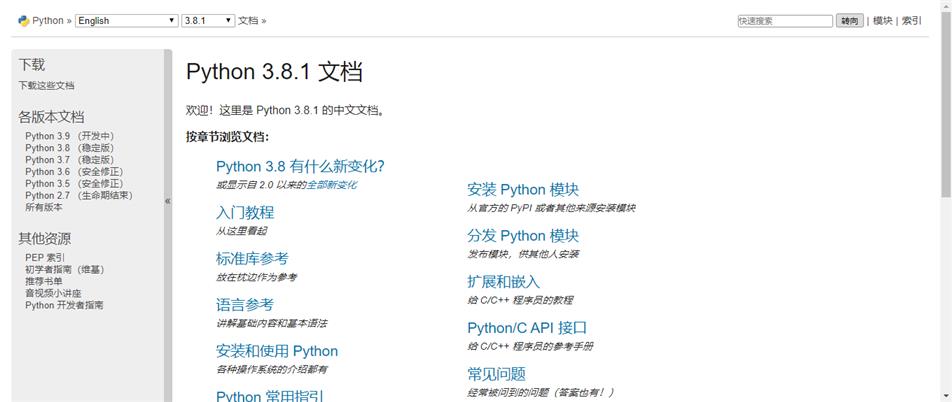Open the 索引 link in header
952x402 pixels.
point(911,21)
